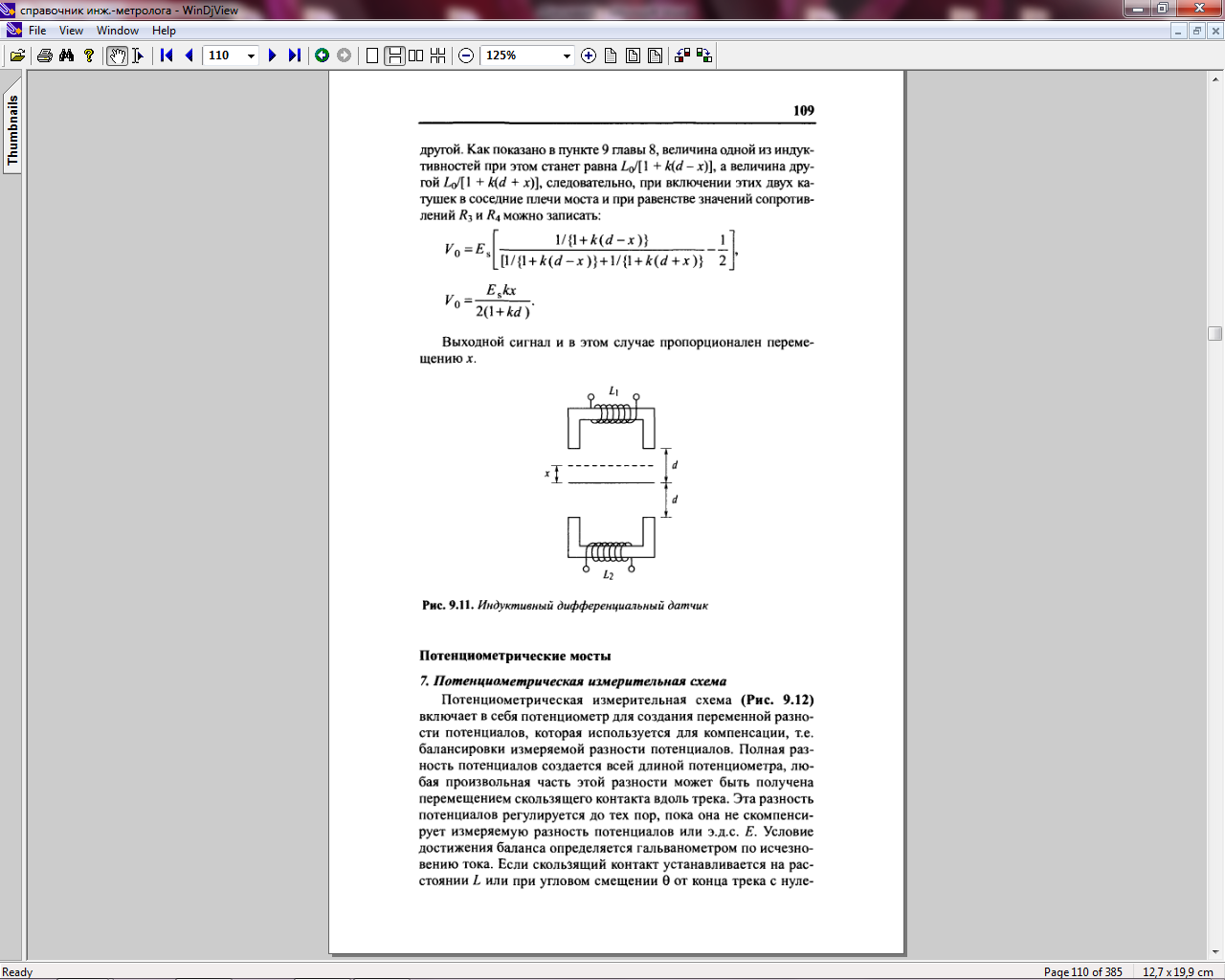Viewport: 1225px width, 980px height.
Task: Click the red-flag rotate icon in toolbar
Action: (682, 56)
